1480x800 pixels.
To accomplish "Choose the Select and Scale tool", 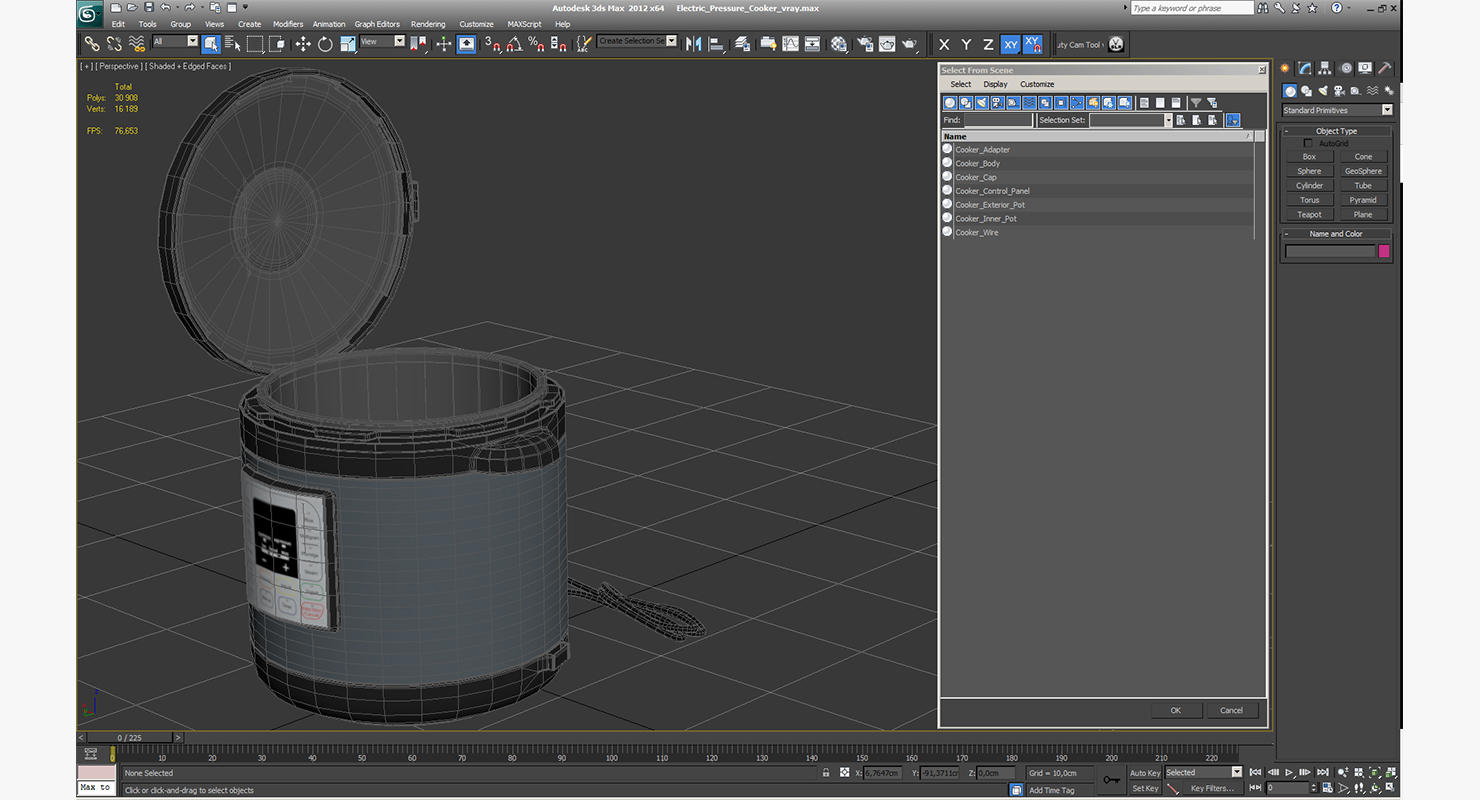I will click(x=348, y=44).
